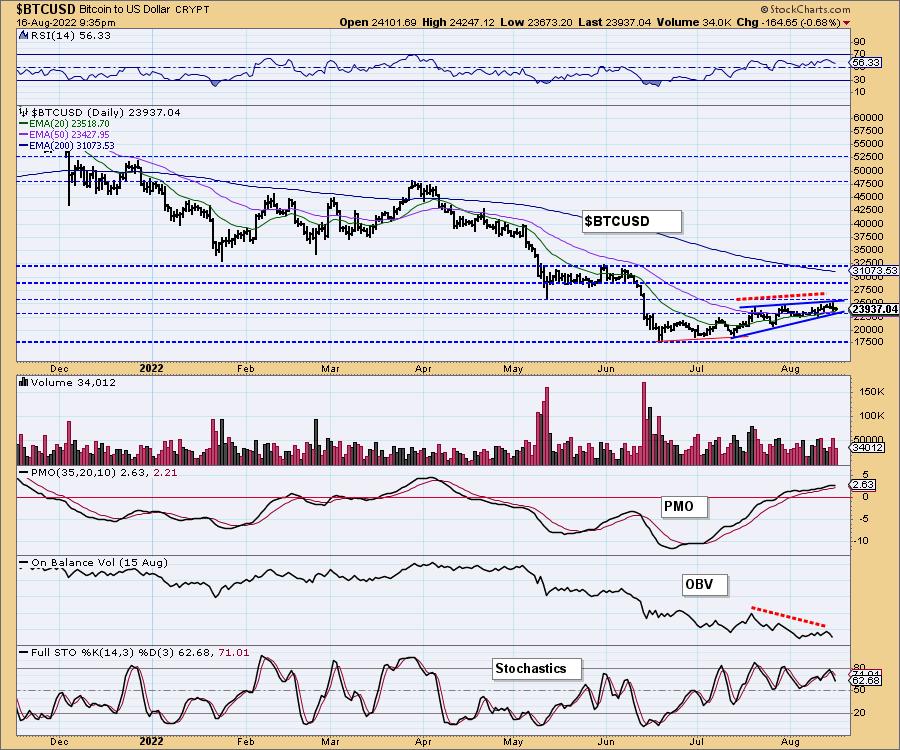Click the 2.63 PMO axis value tag
900x750 pixels.
863,484
